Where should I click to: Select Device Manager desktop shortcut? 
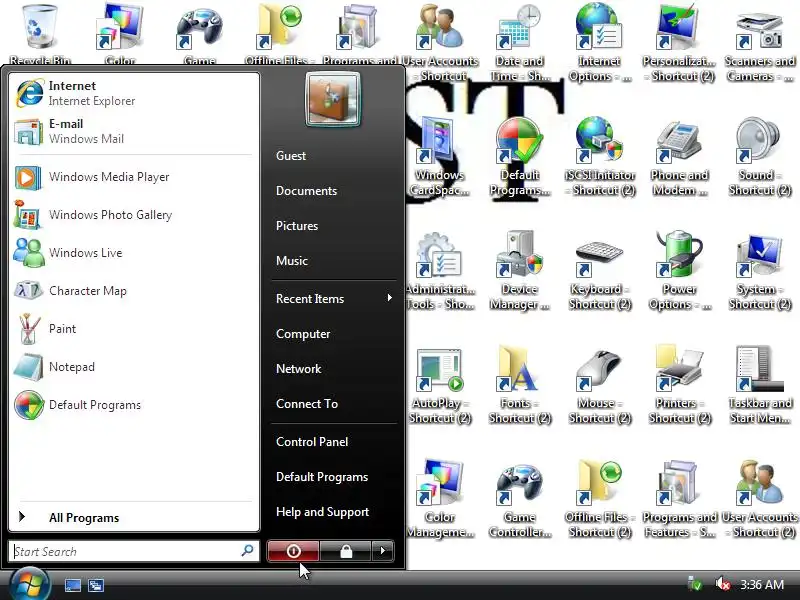[x=519, y=271]
